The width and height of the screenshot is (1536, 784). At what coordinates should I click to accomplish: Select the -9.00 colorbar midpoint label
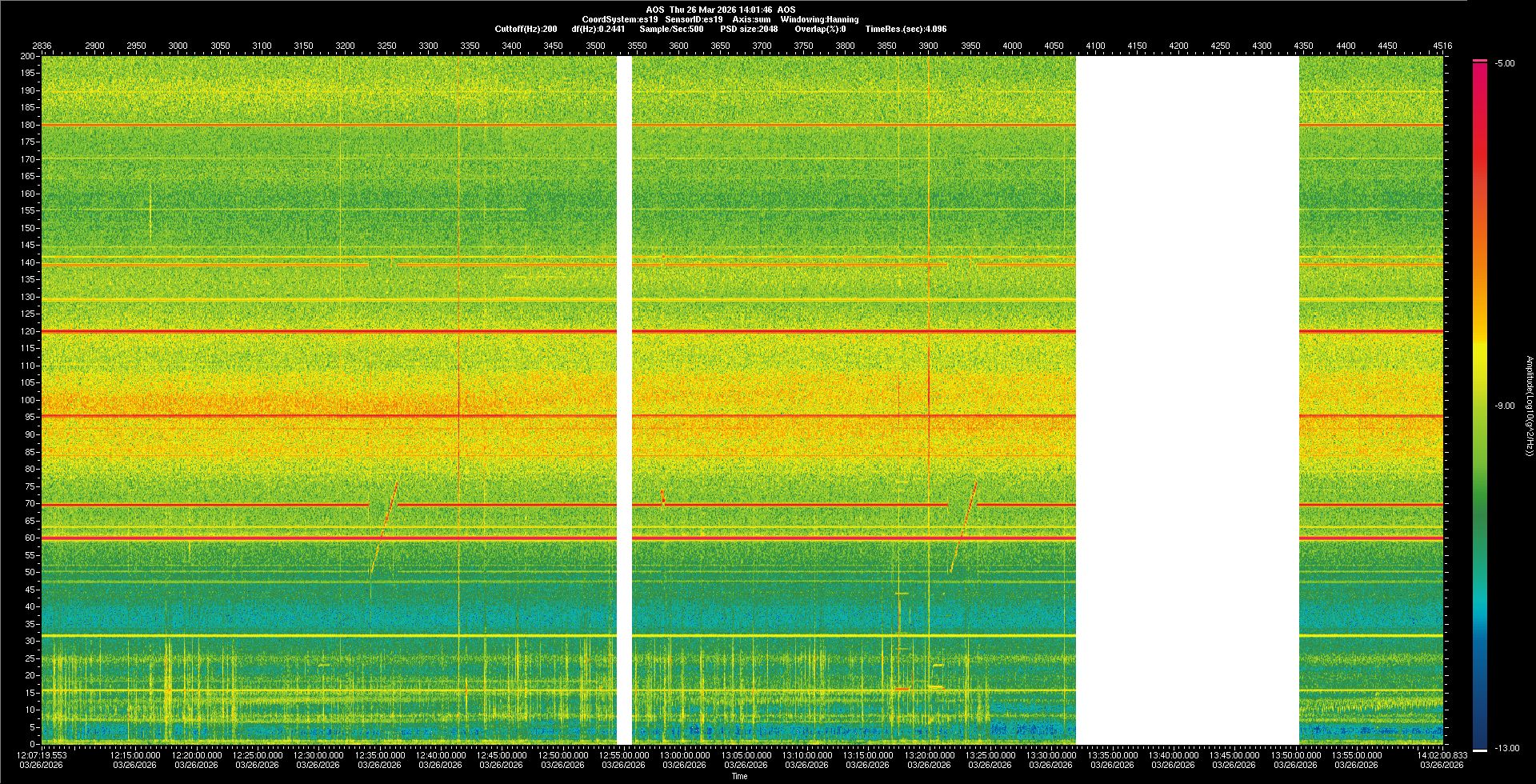[x=1504, y=406]
